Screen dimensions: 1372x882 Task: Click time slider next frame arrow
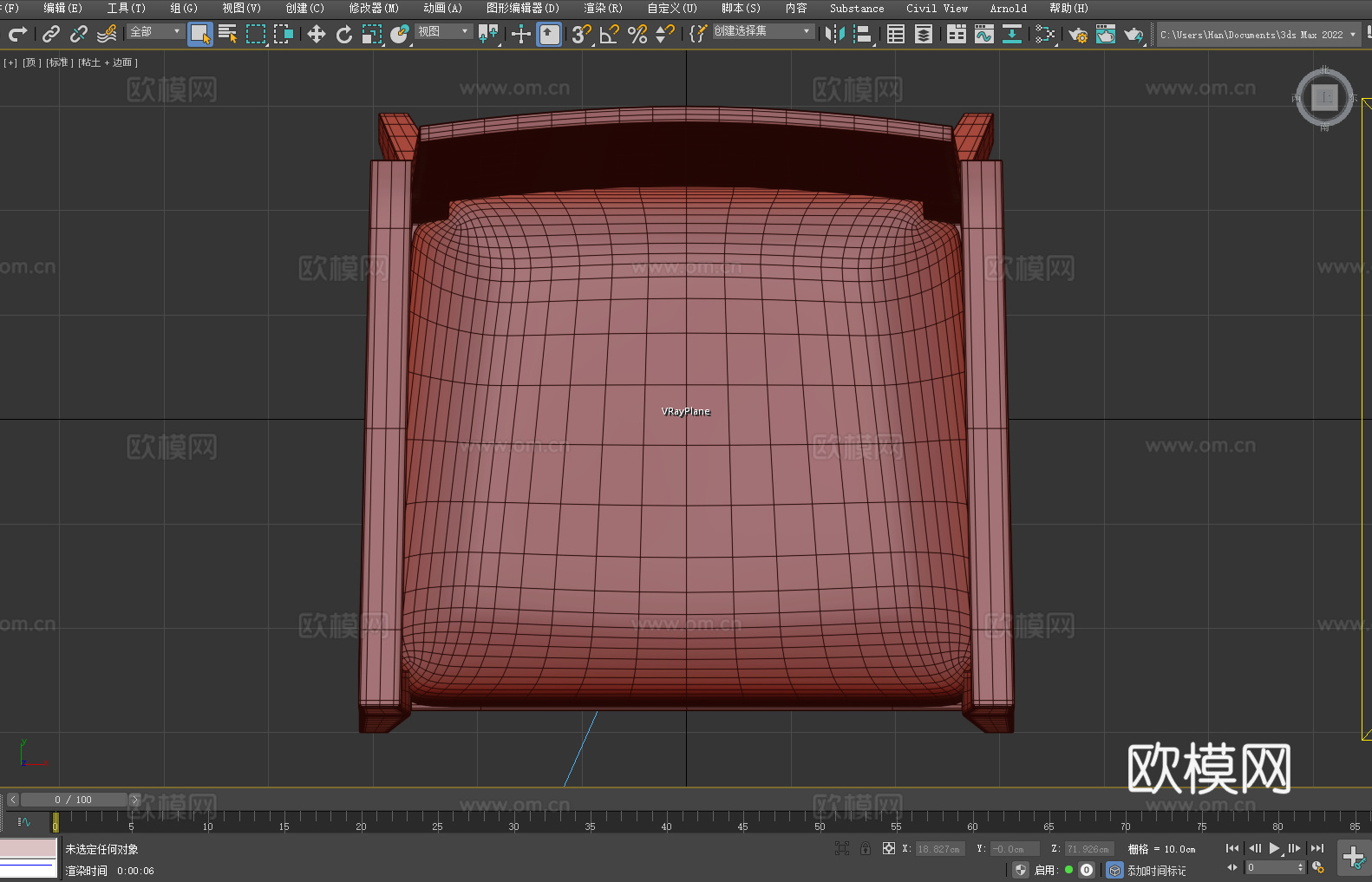point(134,800)
